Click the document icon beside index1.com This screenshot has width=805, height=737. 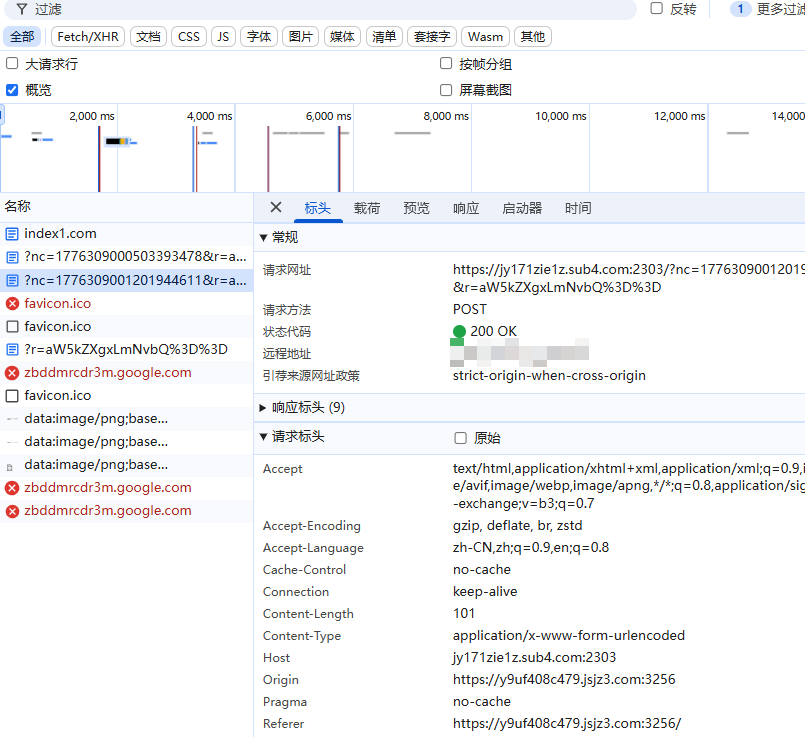12,234
